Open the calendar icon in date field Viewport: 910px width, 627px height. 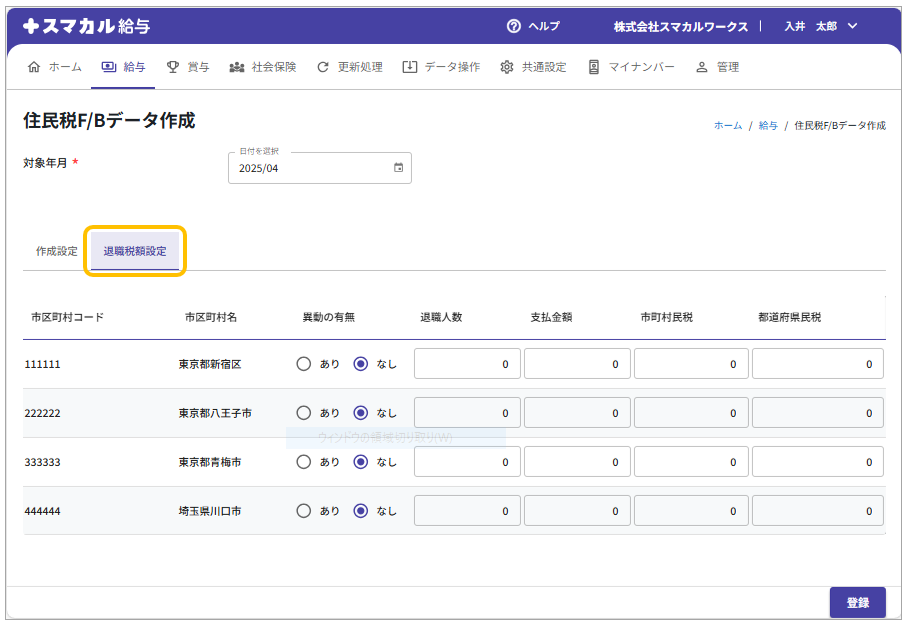pos(398,168)
